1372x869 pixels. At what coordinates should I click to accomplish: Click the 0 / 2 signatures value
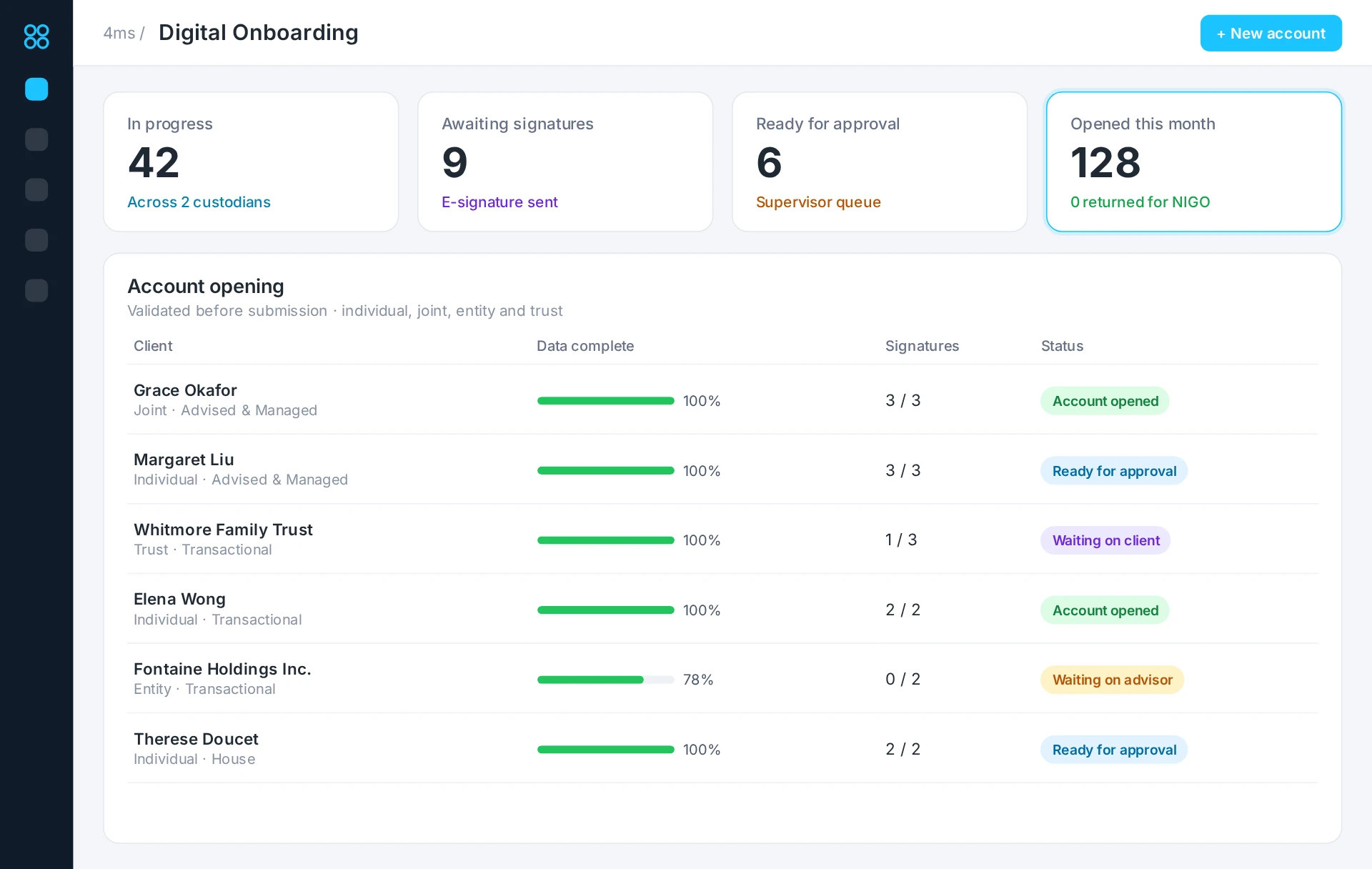click(903, 679)
